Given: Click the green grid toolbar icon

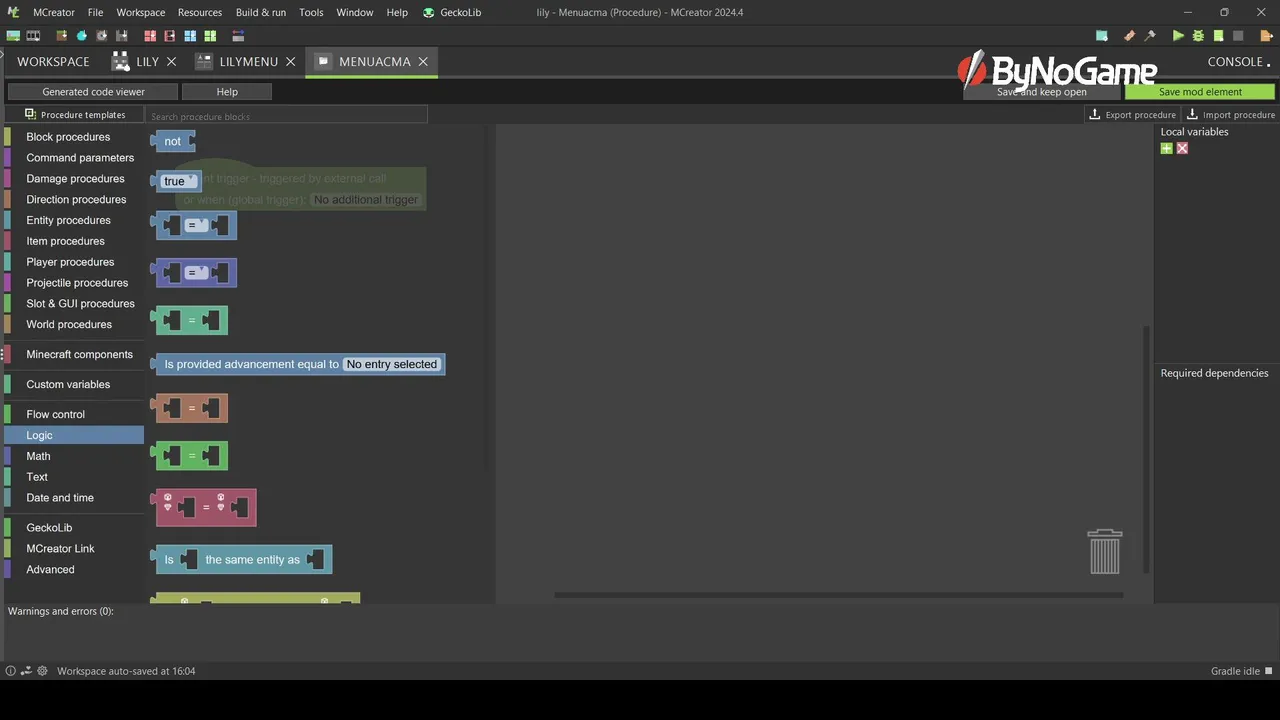Looking at the screenshot, I should click(x=210, y=36).
